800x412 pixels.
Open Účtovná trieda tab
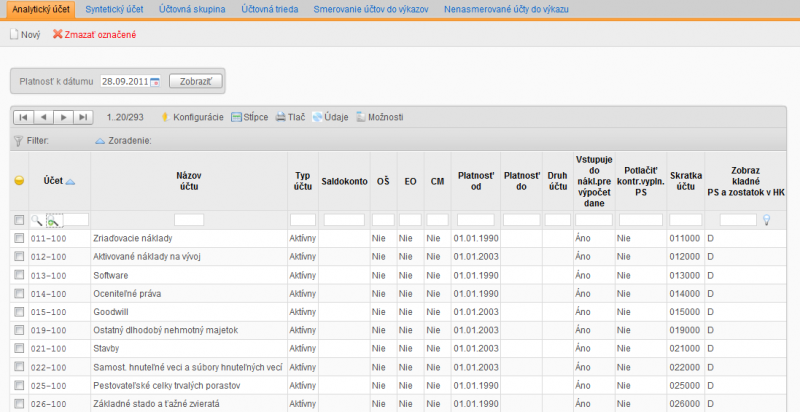tap(270, 9)
